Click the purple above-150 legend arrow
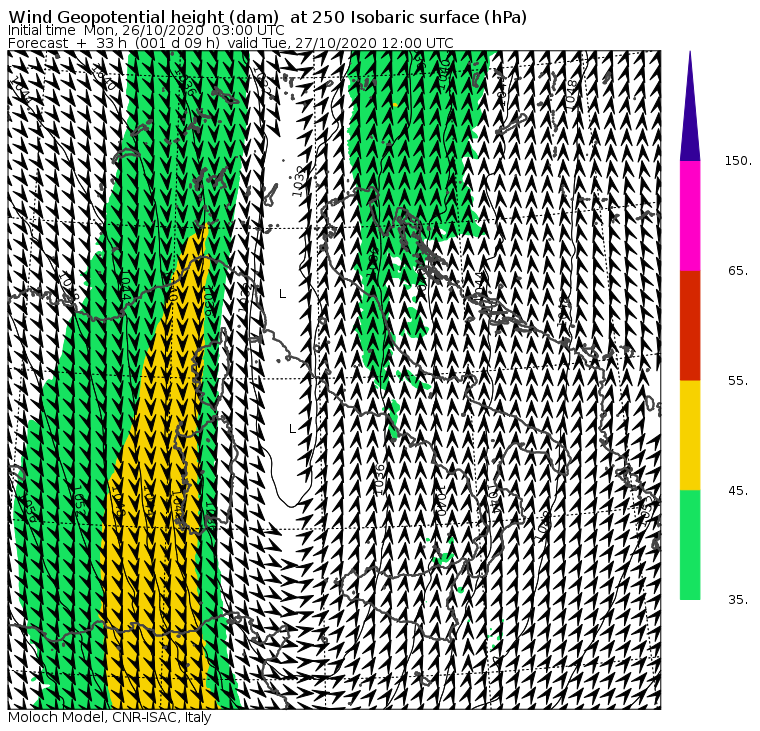The height and width of the screenshot is (731, 760). (x=690, y=106)
